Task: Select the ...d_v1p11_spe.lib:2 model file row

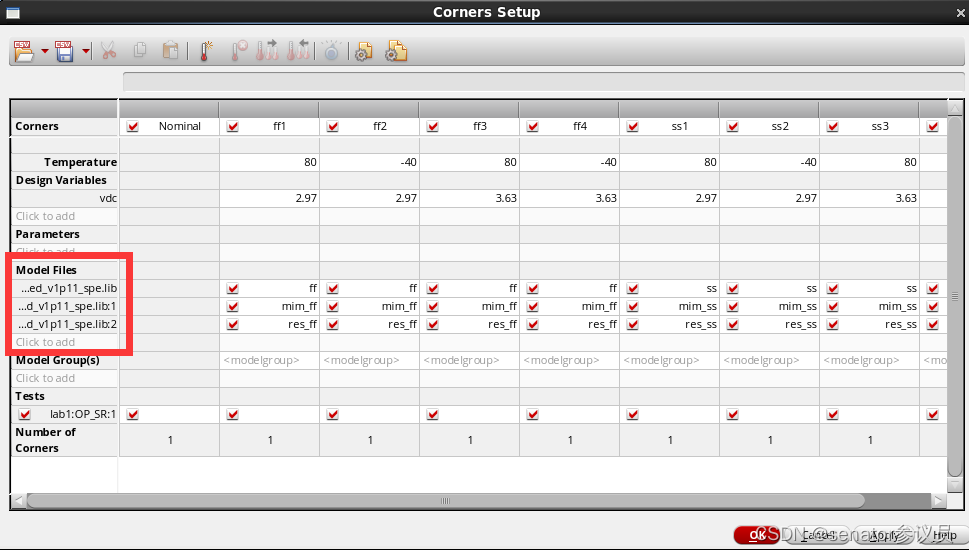Action: click(64, 324)
